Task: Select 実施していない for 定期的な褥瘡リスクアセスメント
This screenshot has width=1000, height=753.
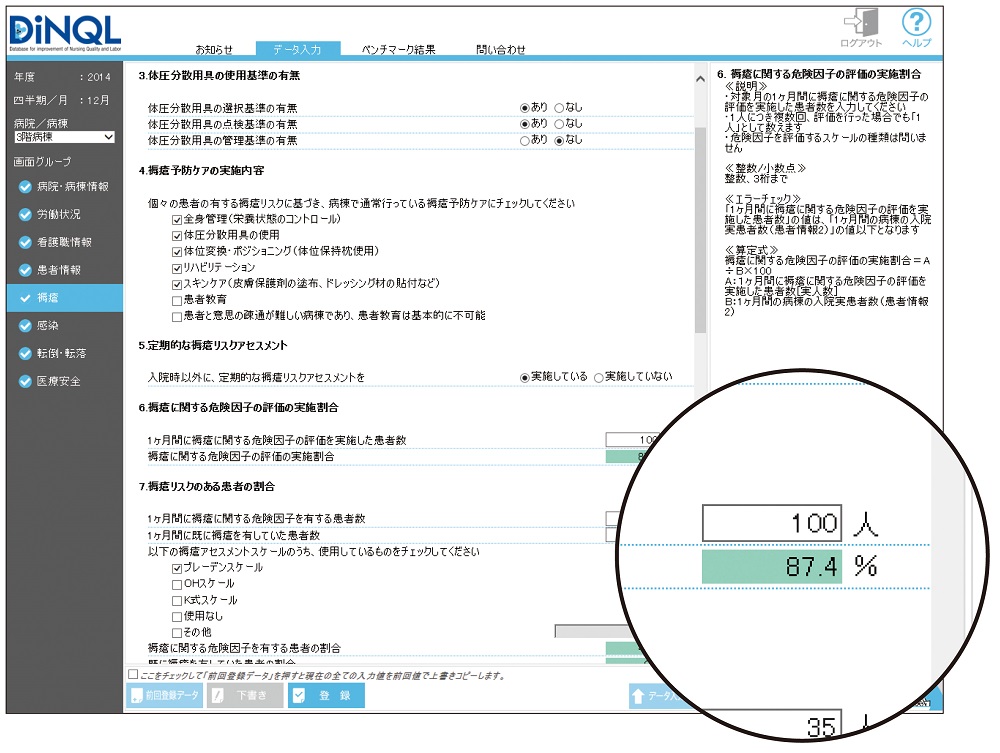Action: coord(598,377)
